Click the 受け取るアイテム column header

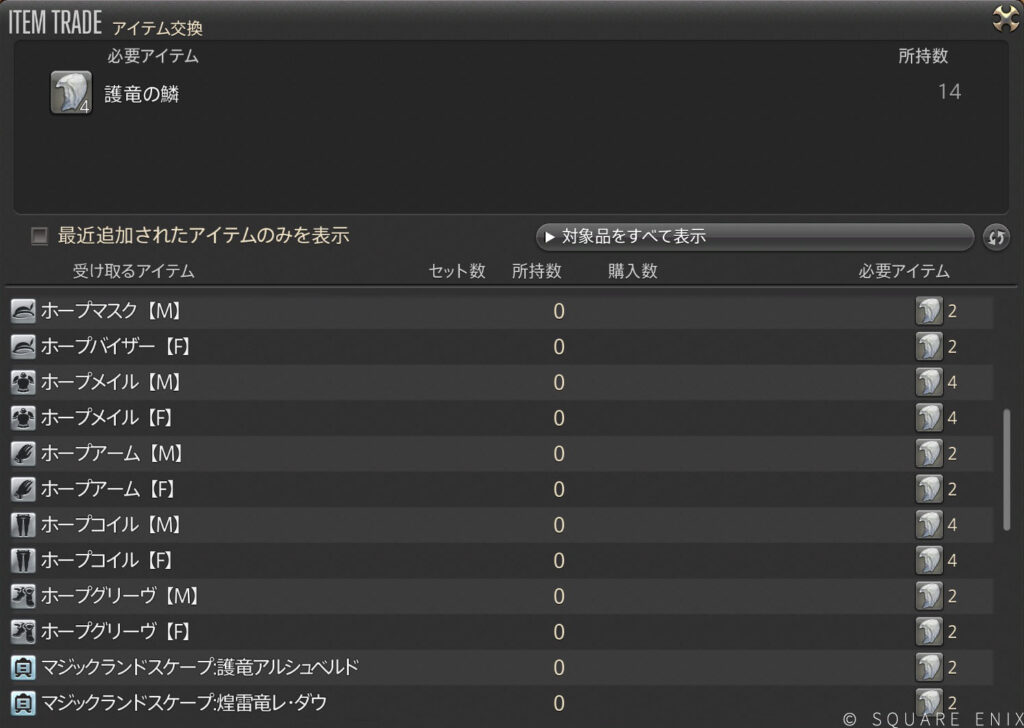pyautogui.click(x=133, y=271)
